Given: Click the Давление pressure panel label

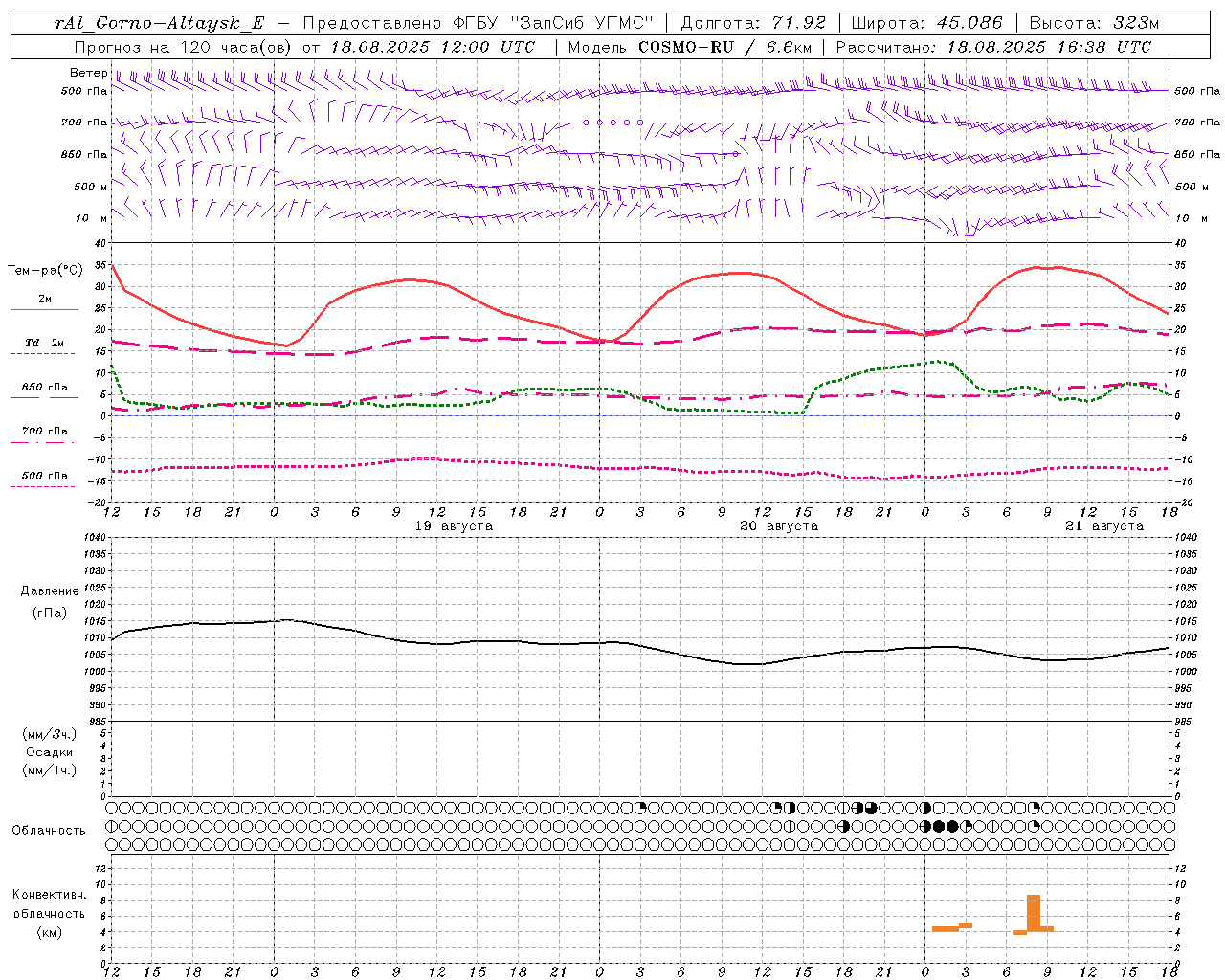Looking at the screenshot, I should (x=50, y=591).
